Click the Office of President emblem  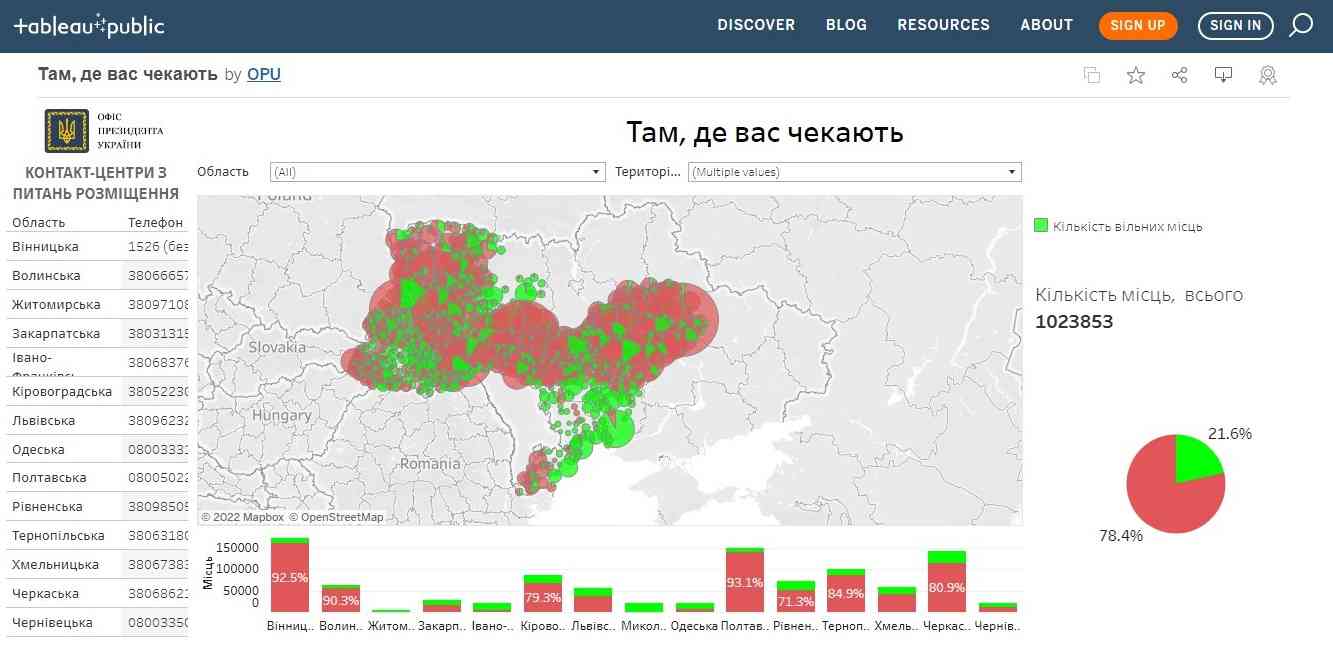coord(67,131)
